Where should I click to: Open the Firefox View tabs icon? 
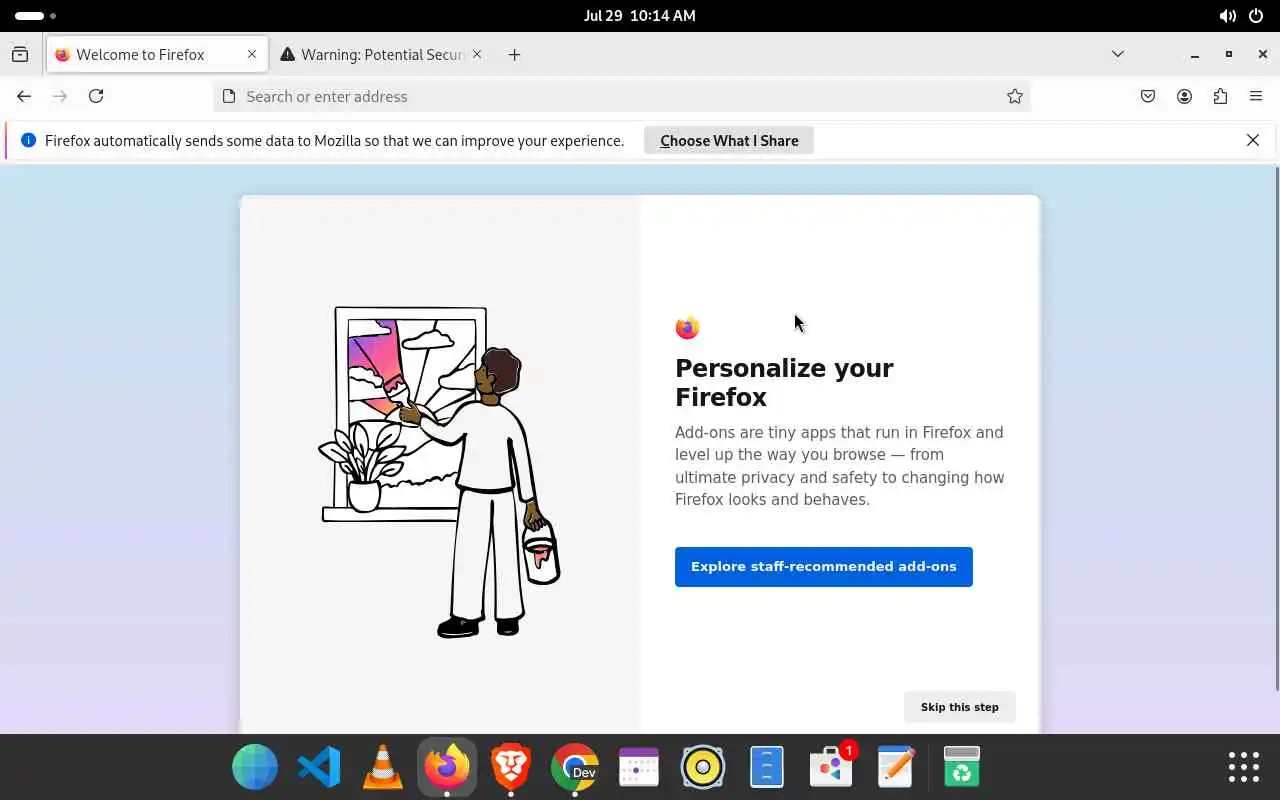(20, 55)
